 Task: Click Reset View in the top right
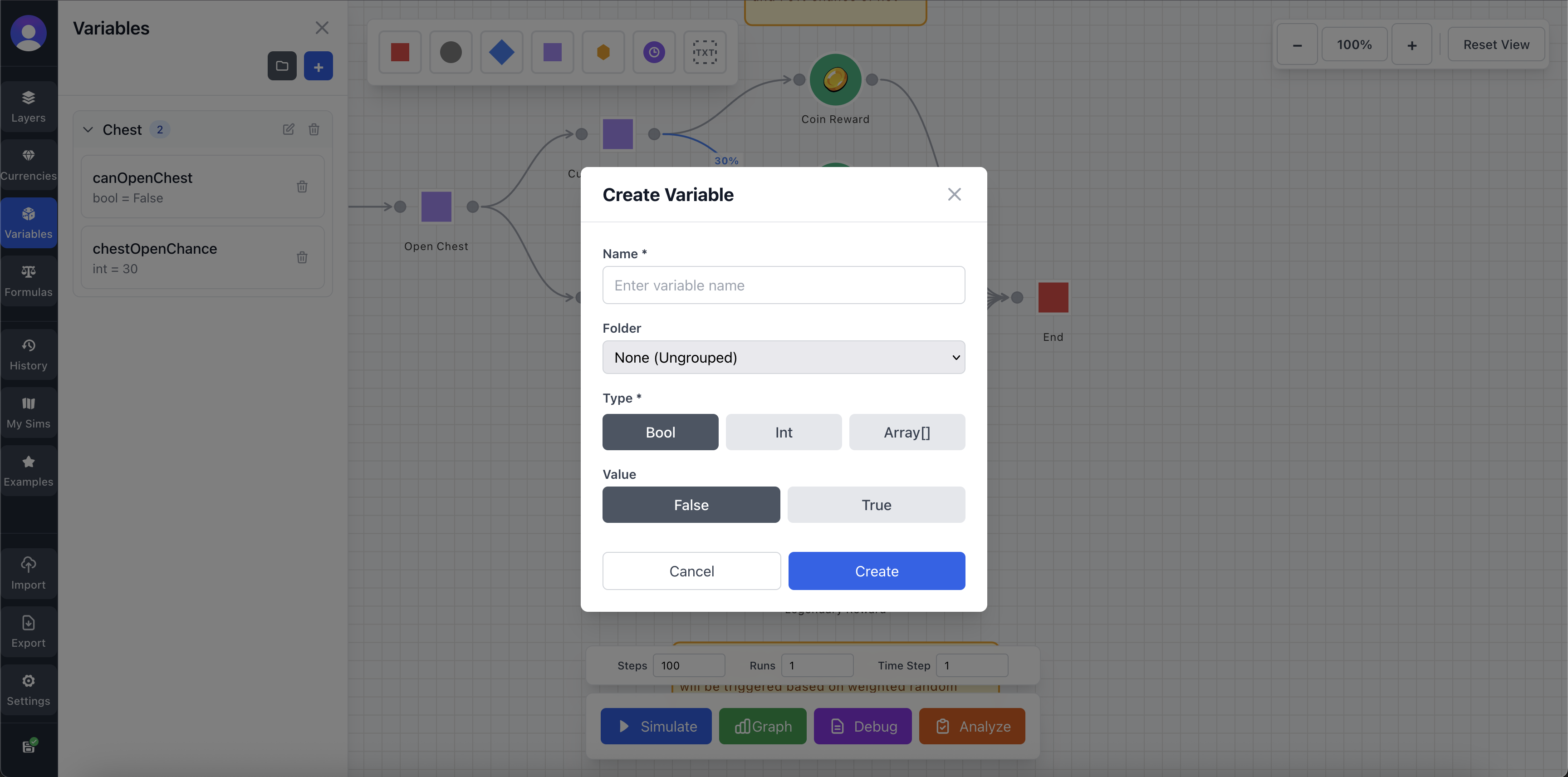(1496, 44)
